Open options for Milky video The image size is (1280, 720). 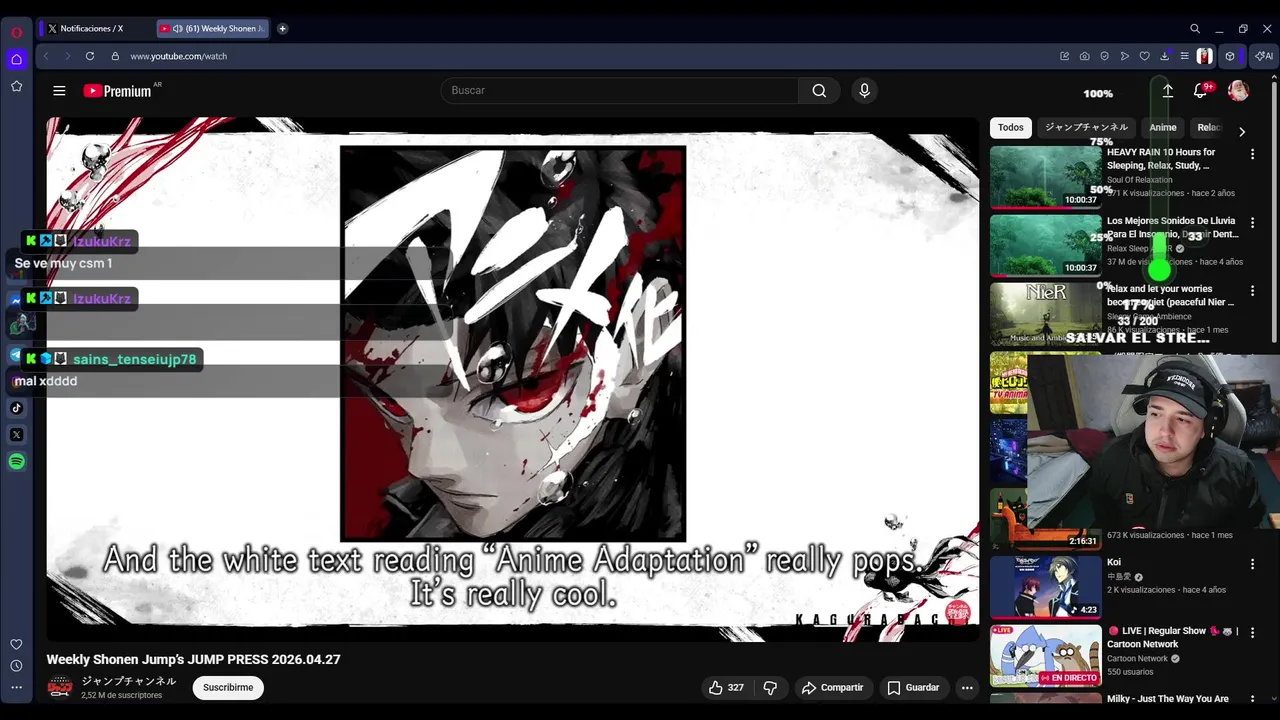coord(1252,700)
